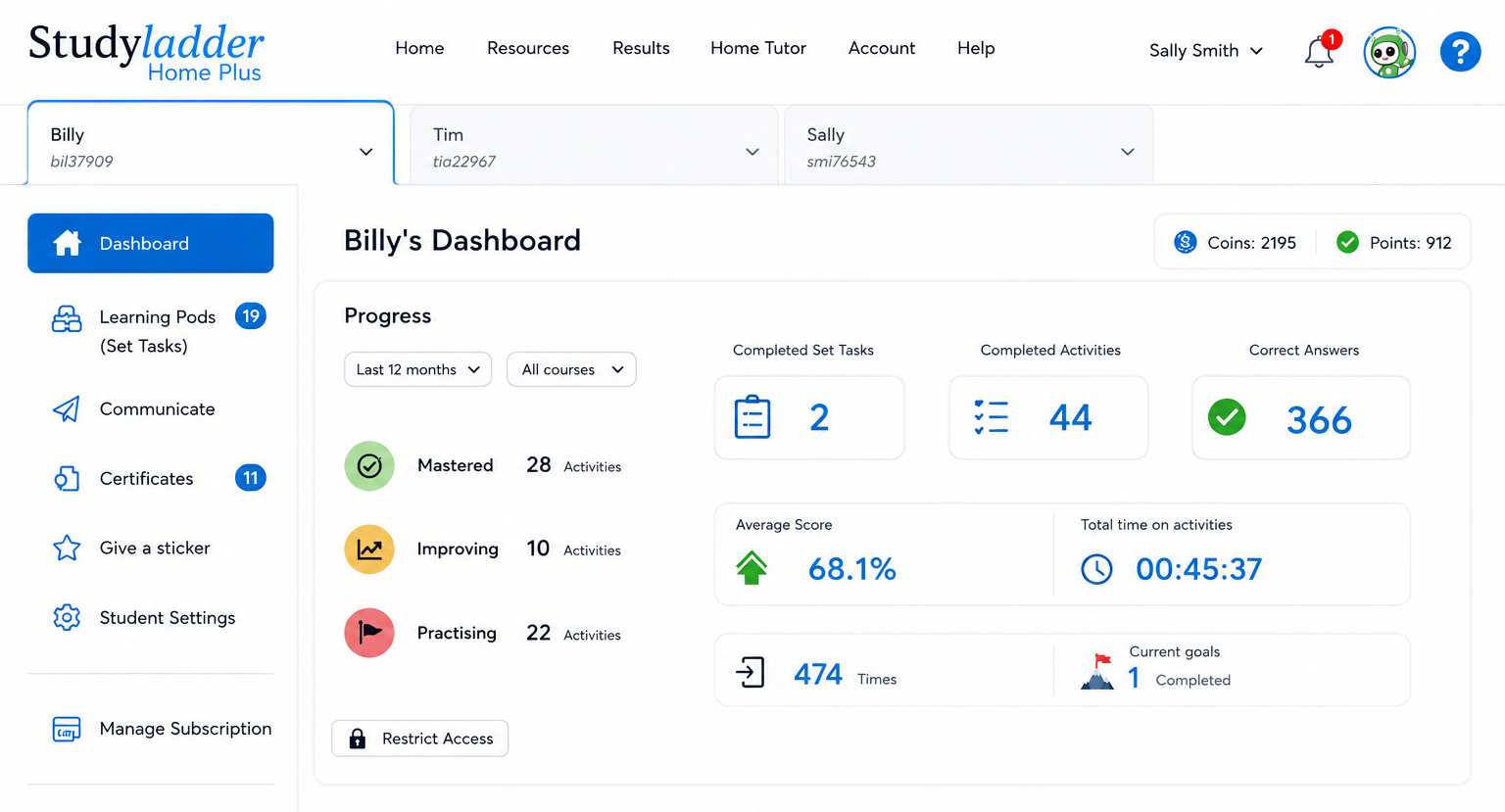Open the Help menu

[976, 48]
